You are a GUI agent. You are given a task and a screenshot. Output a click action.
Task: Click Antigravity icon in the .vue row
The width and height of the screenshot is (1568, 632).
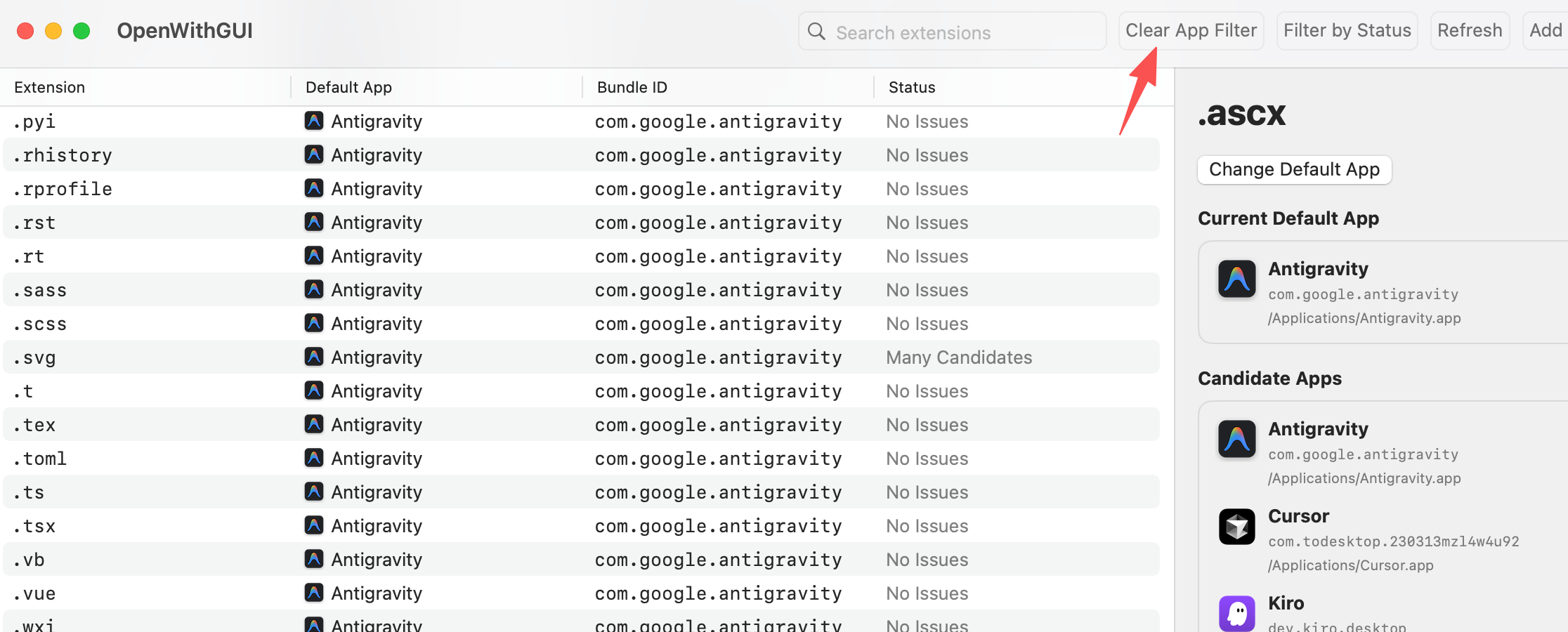[x=314, y=593]
